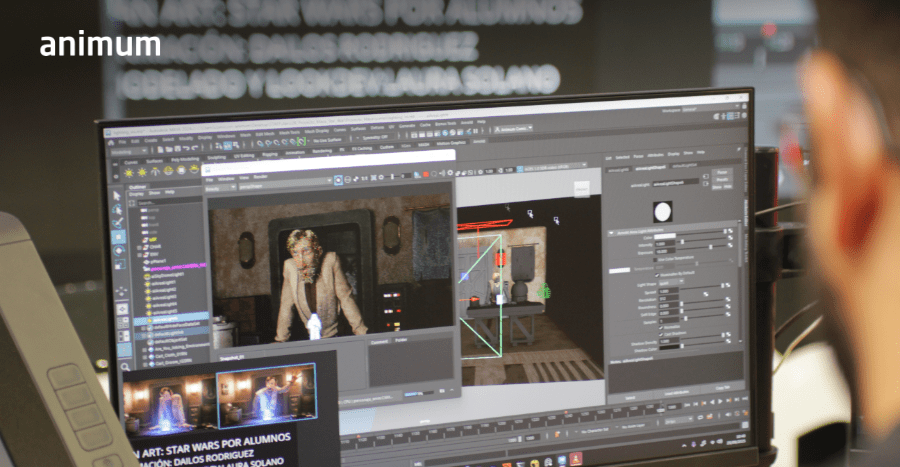
Task: Open the Windows menu
Action: [x=226, y=137]
